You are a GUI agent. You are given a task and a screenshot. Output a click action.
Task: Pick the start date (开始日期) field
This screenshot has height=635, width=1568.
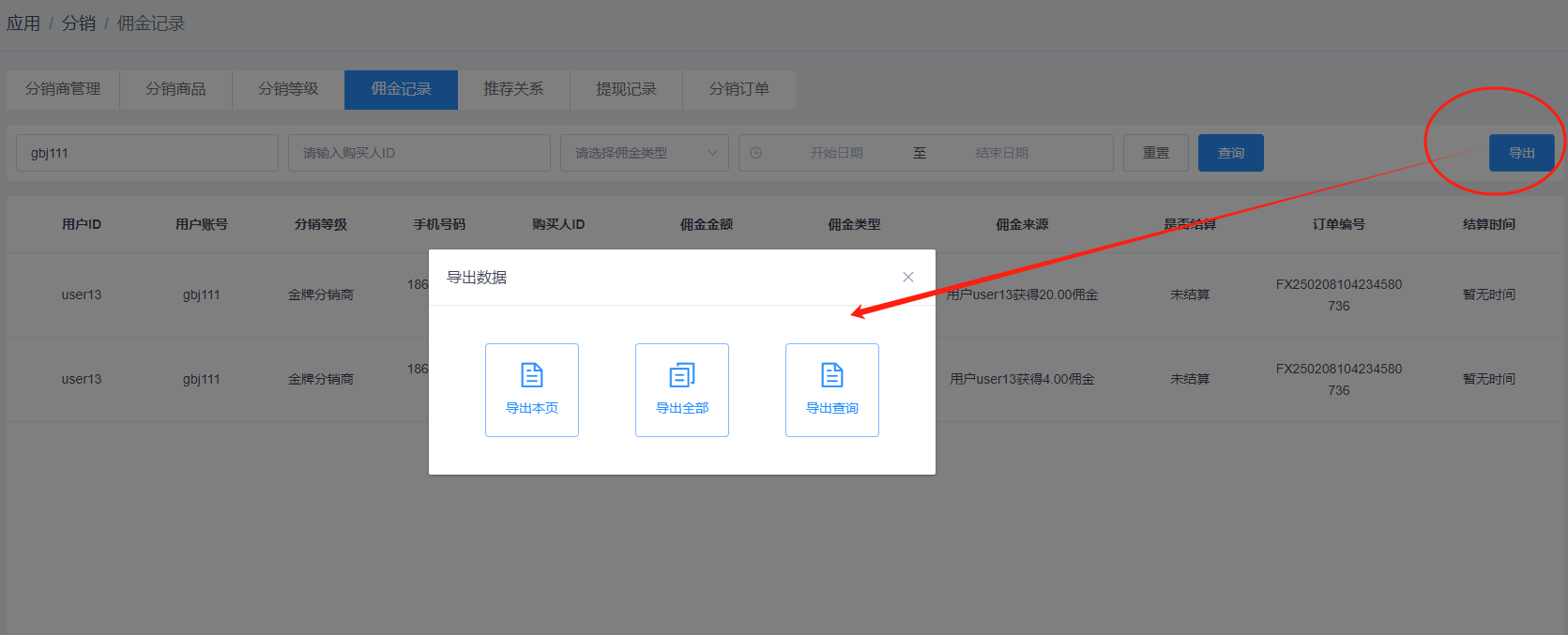[836, 153]
